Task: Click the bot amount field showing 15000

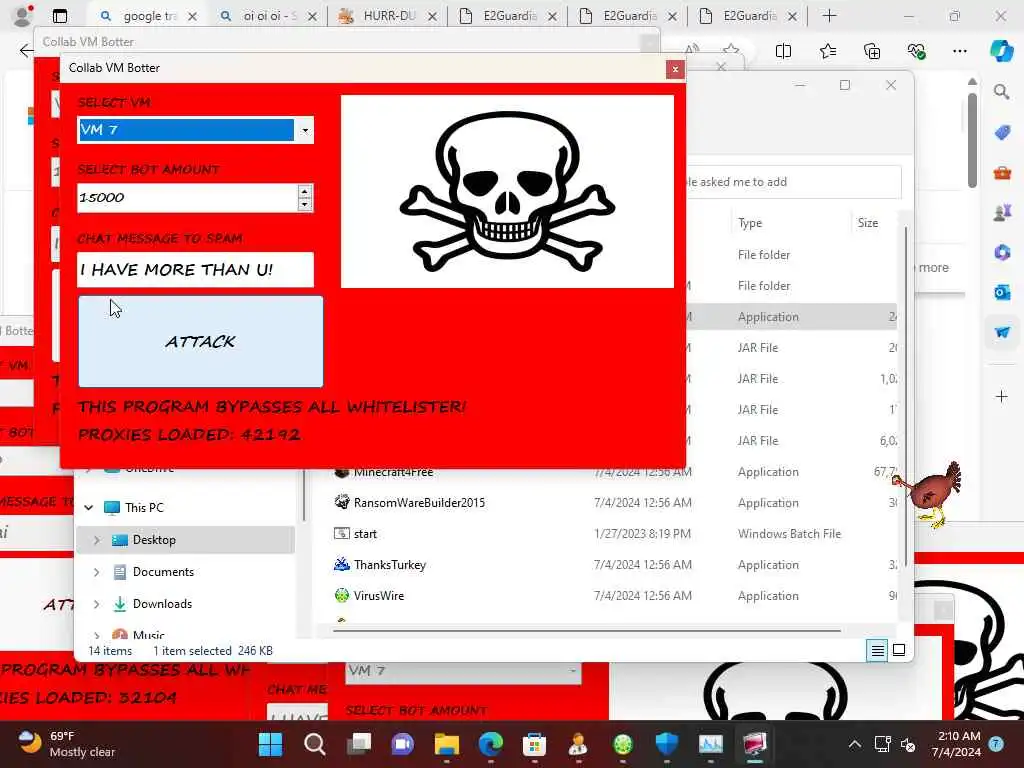Action: 187,198
